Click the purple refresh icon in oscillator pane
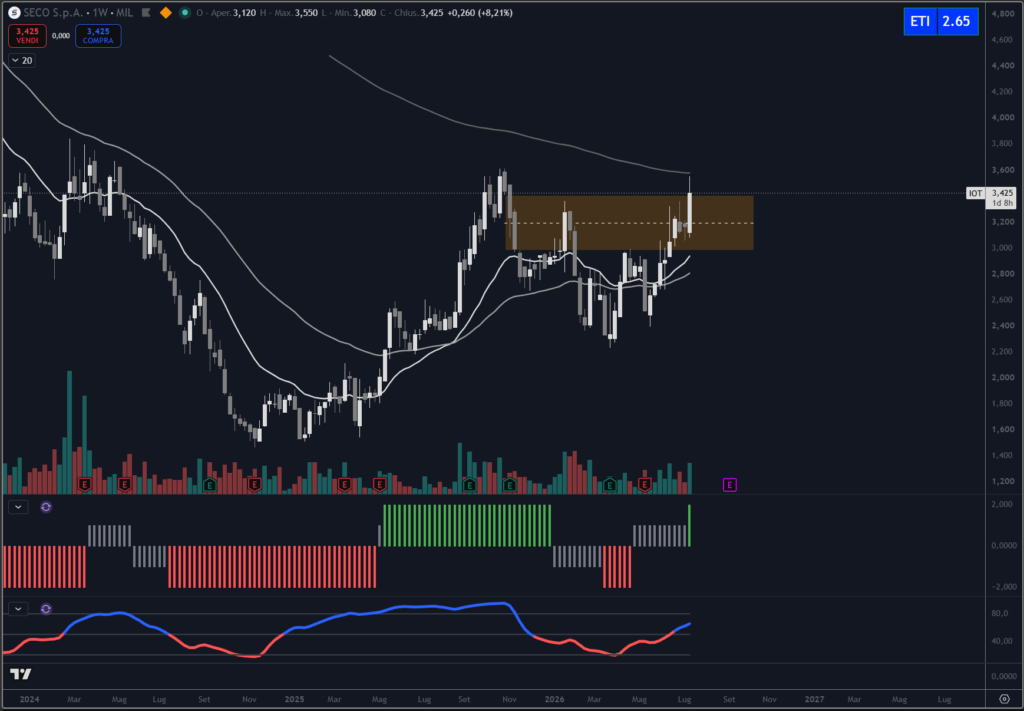The width and height of the screenshot is (1024, 711). tap(46, 608)
